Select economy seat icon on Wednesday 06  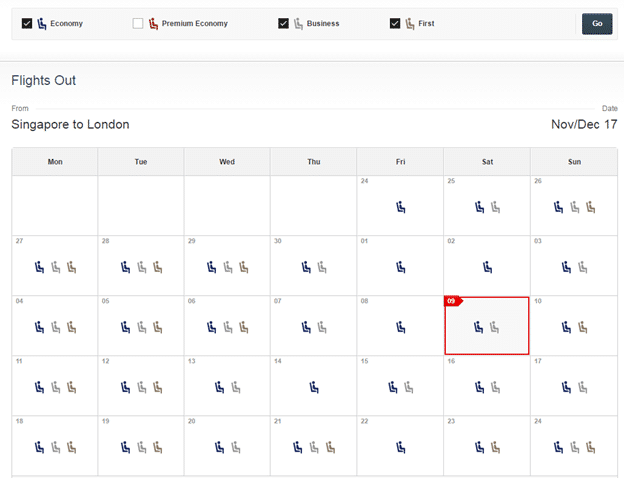212,328
